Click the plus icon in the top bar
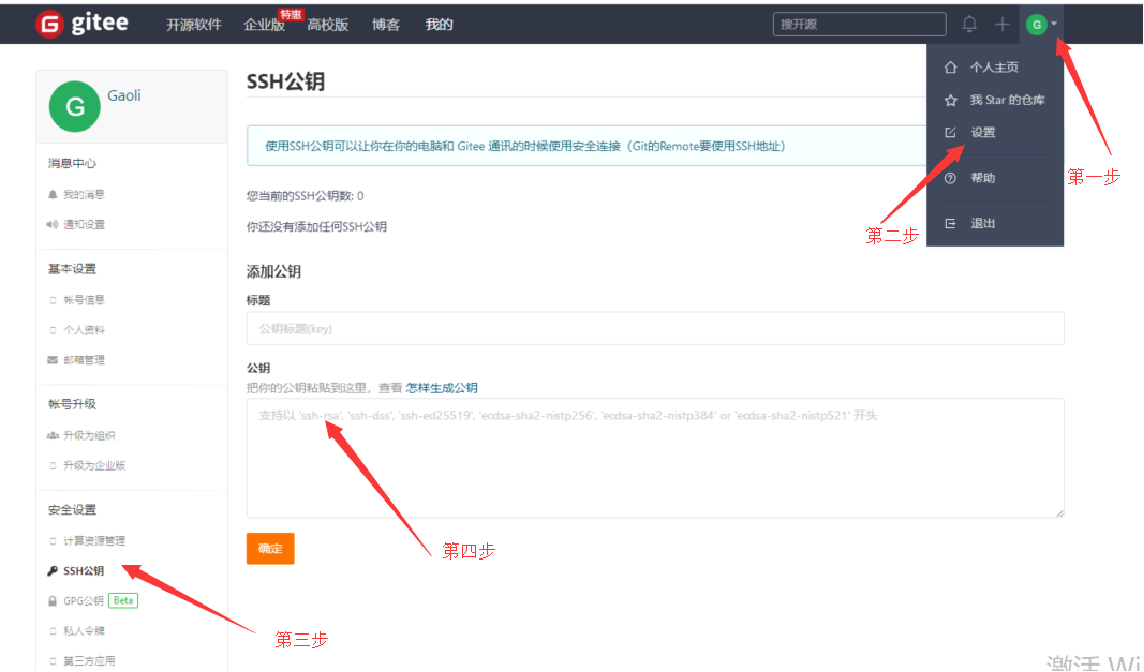Screen dimensions: 1144x672 pyautogui.click(x=1001, y=23)
